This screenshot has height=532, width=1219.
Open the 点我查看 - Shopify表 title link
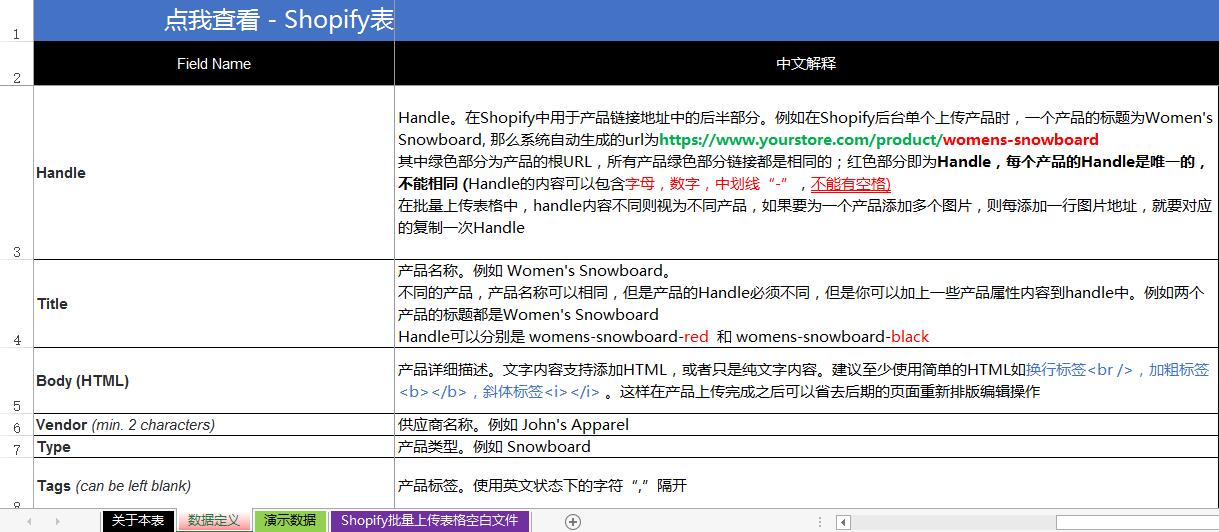coord(279,20)
